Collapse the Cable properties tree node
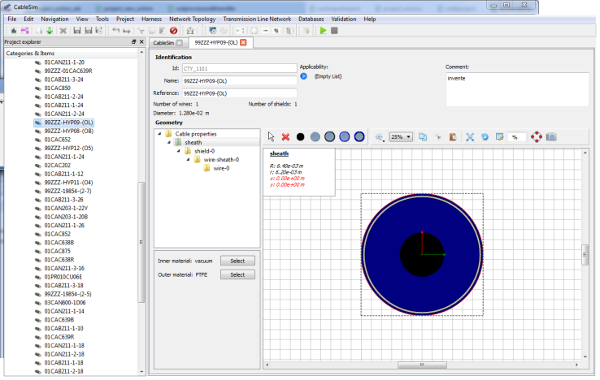This screenshot has width=600, height=380. coord(160,134)
